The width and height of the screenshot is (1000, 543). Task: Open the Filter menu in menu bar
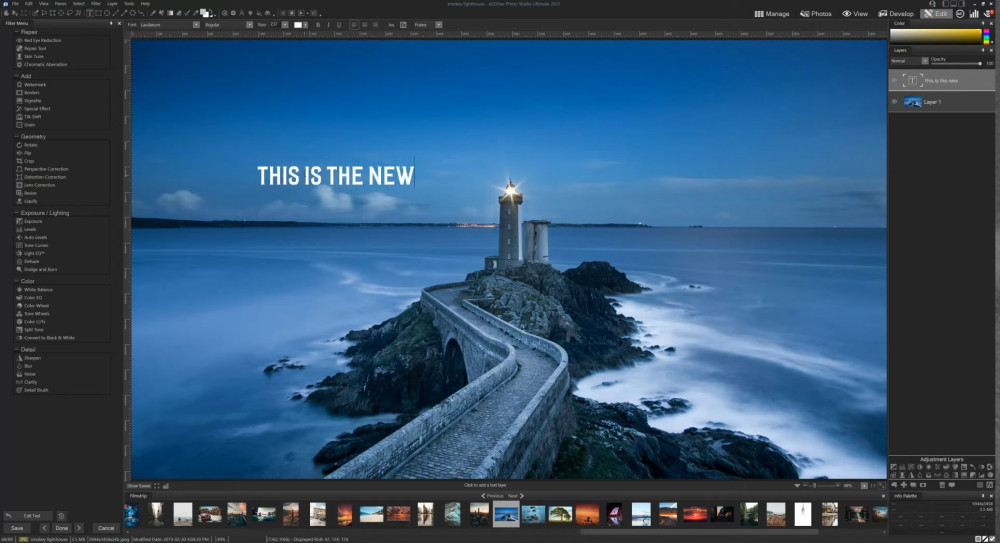(96, 4)
